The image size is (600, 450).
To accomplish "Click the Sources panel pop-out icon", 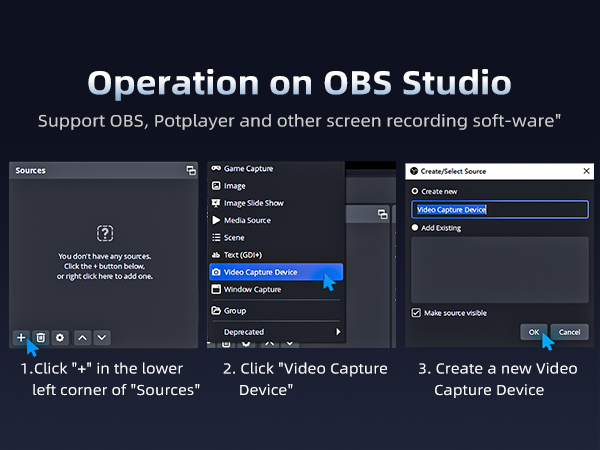I will 190,171.
